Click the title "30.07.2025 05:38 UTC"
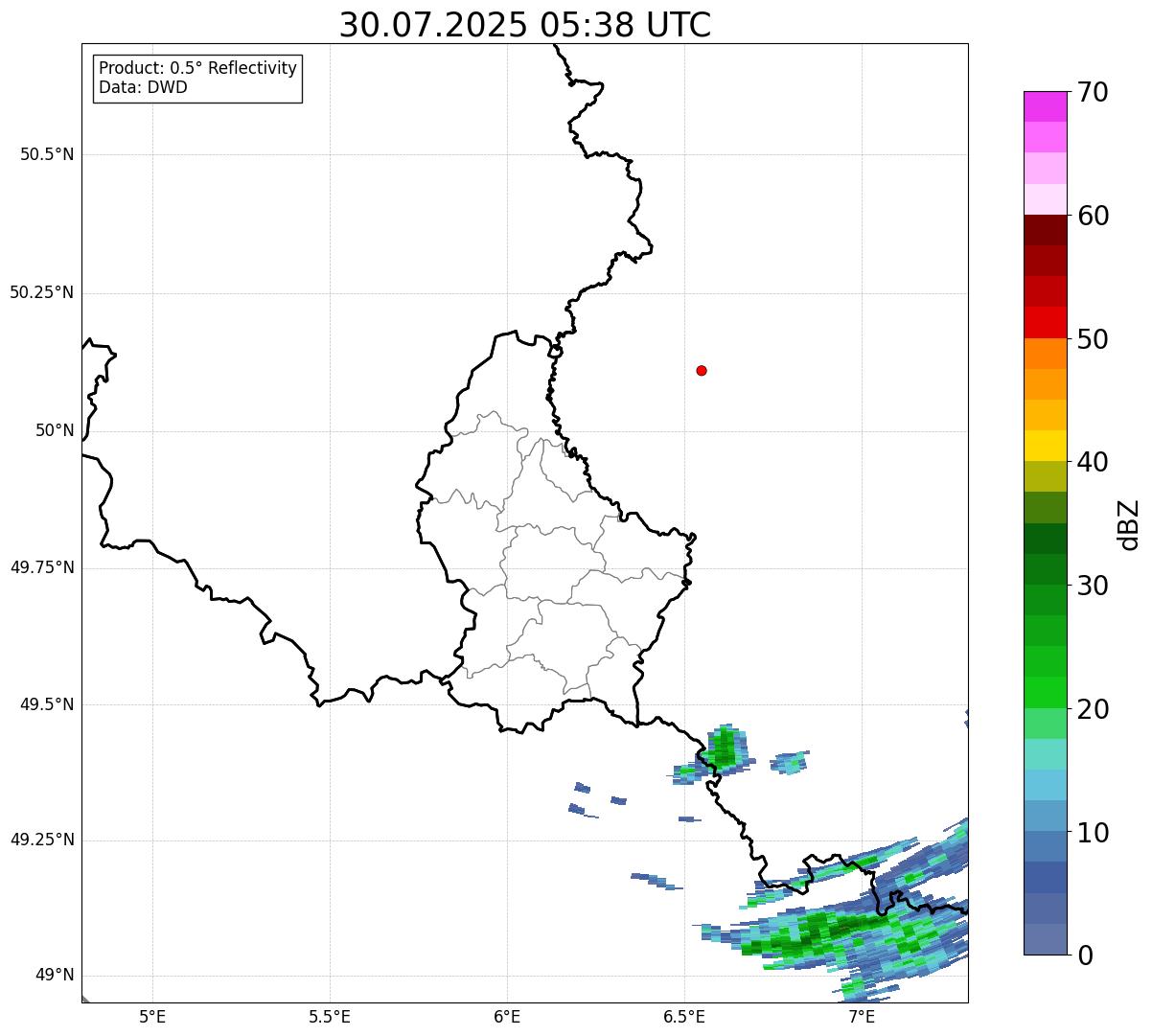This screenshot has width=1152, height=1036. 525,25
